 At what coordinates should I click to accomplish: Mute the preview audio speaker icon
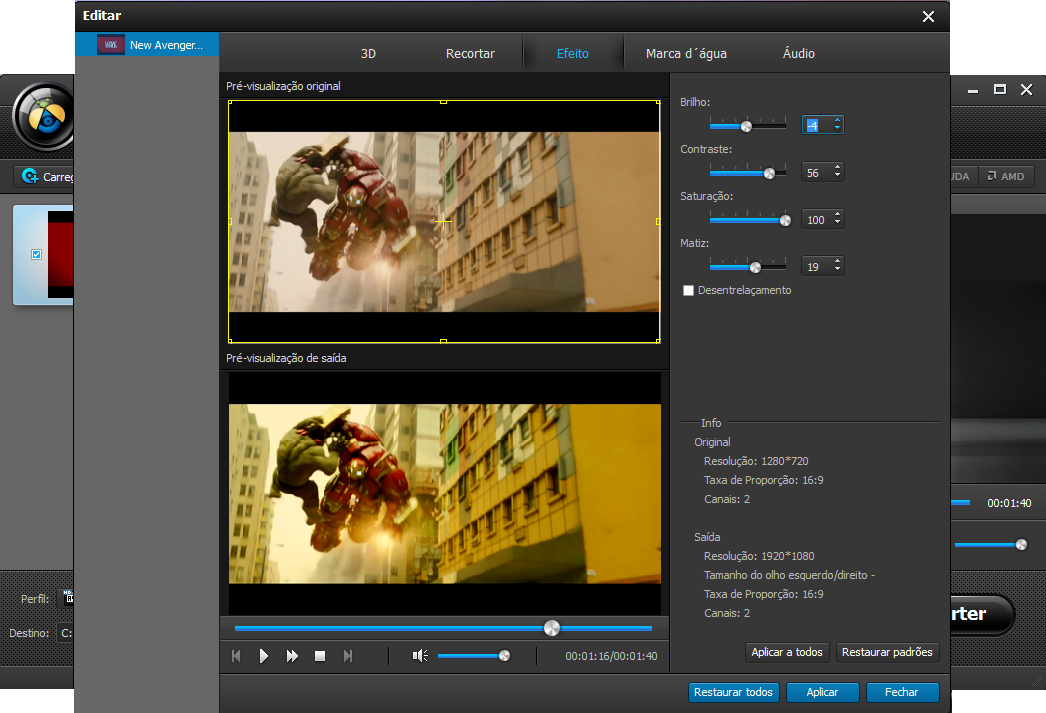(x=420, y=656)
